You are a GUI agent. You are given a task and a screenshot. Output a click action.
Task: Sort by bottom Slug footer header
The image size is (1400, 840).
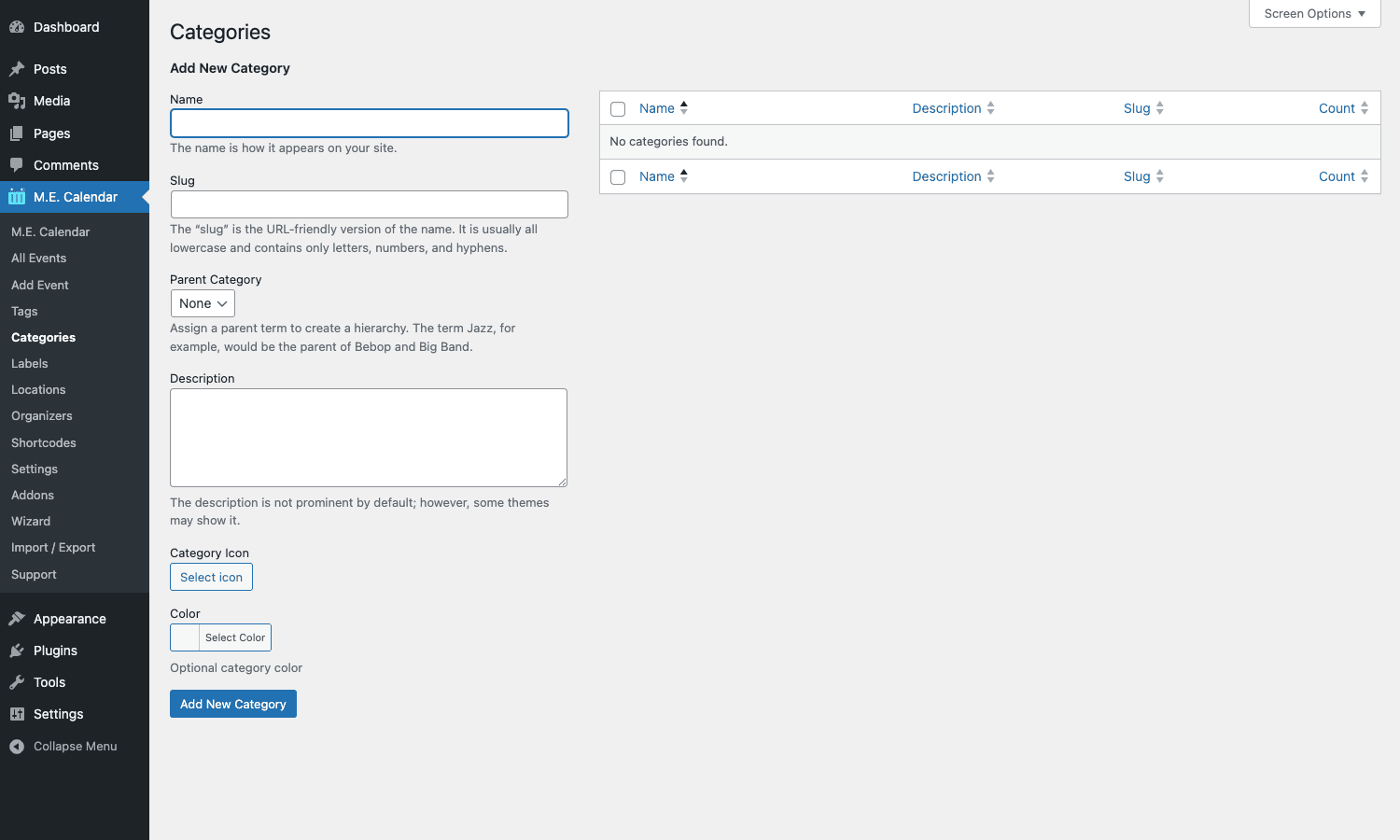tap(1137, 176)
